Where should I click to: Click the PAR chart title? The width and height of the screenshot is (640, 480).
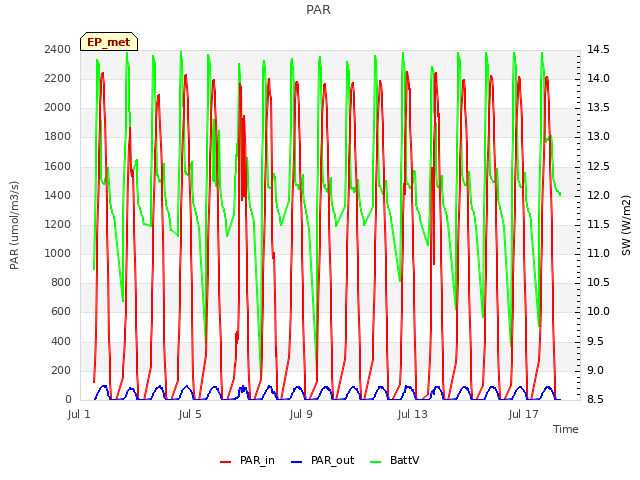pos(318,9)
